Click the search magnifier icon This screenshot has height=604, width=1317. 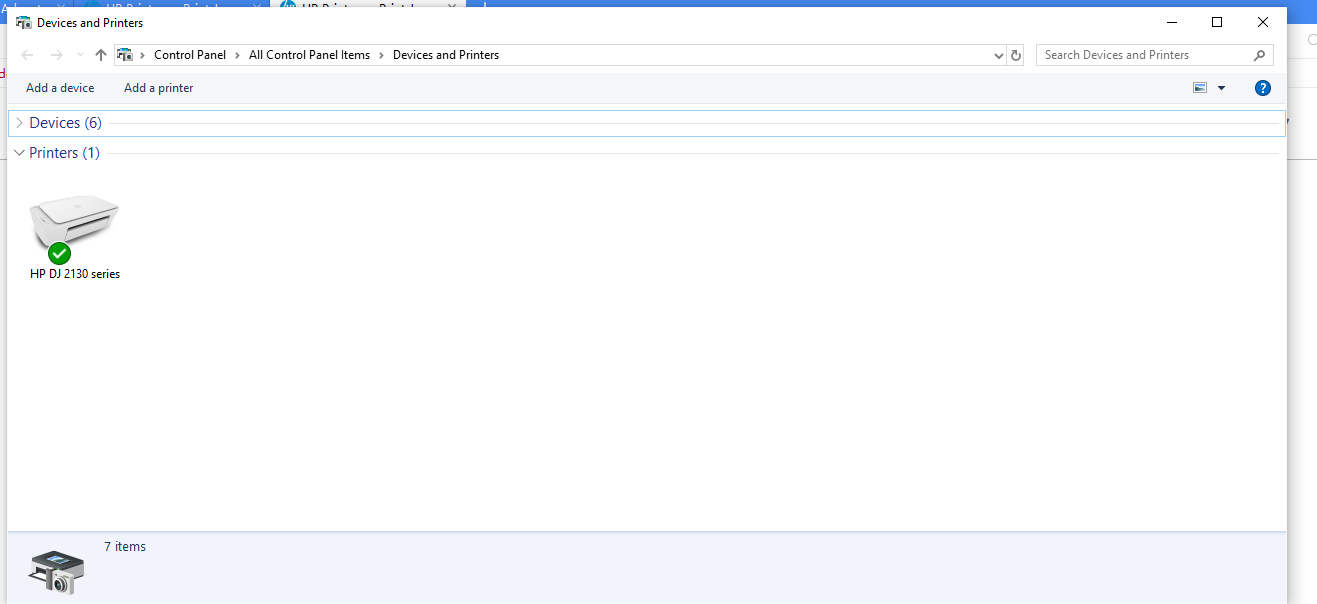1259,55
